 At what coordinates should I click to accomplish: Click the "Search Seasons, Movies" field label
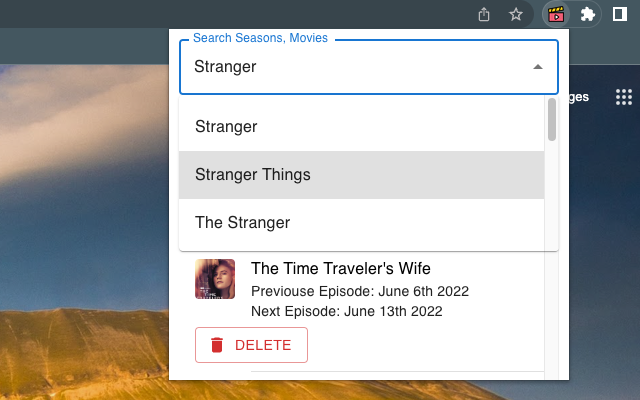[x=260, y=38]
